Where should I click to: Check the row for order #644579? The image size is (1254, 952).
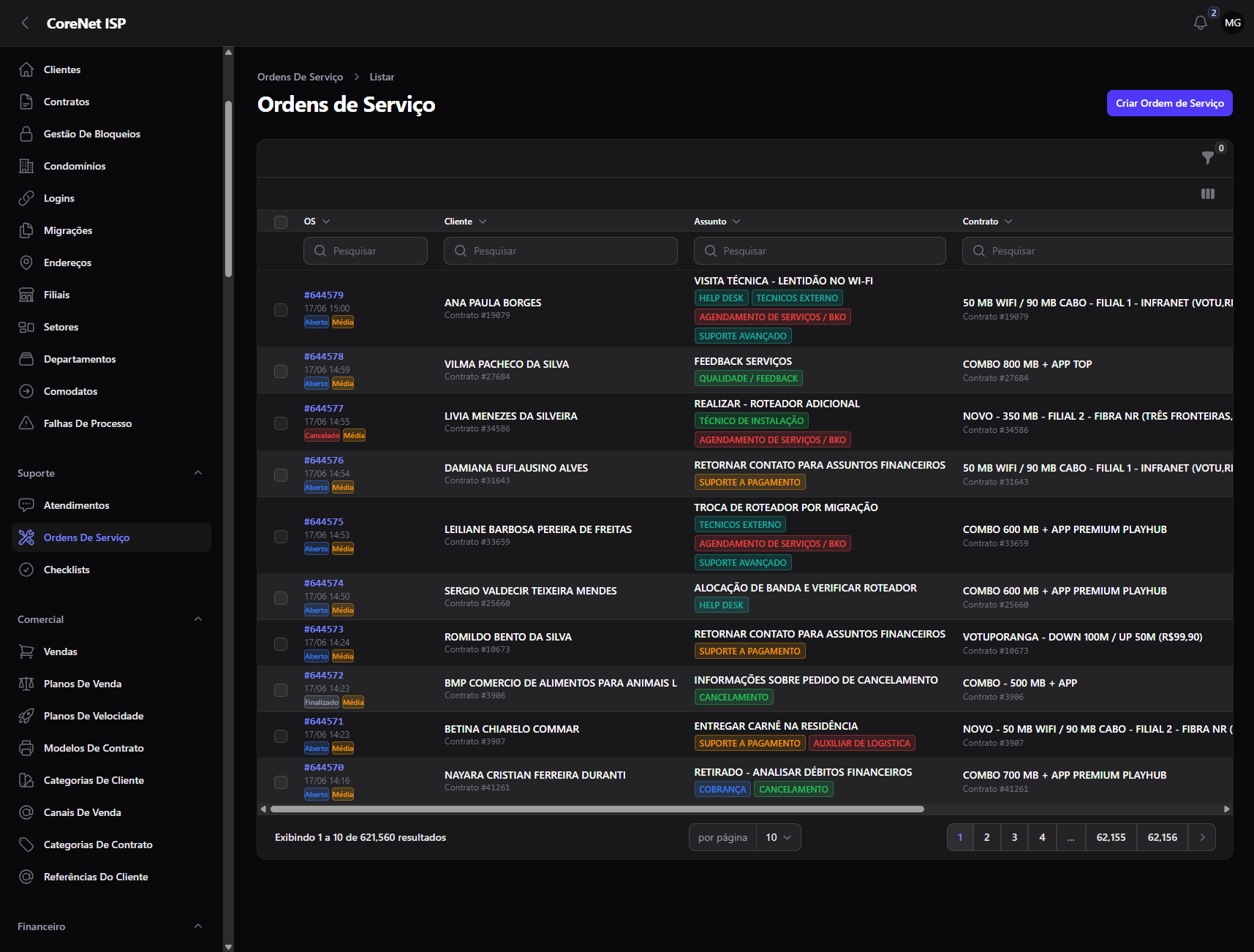tap(281, 310)
